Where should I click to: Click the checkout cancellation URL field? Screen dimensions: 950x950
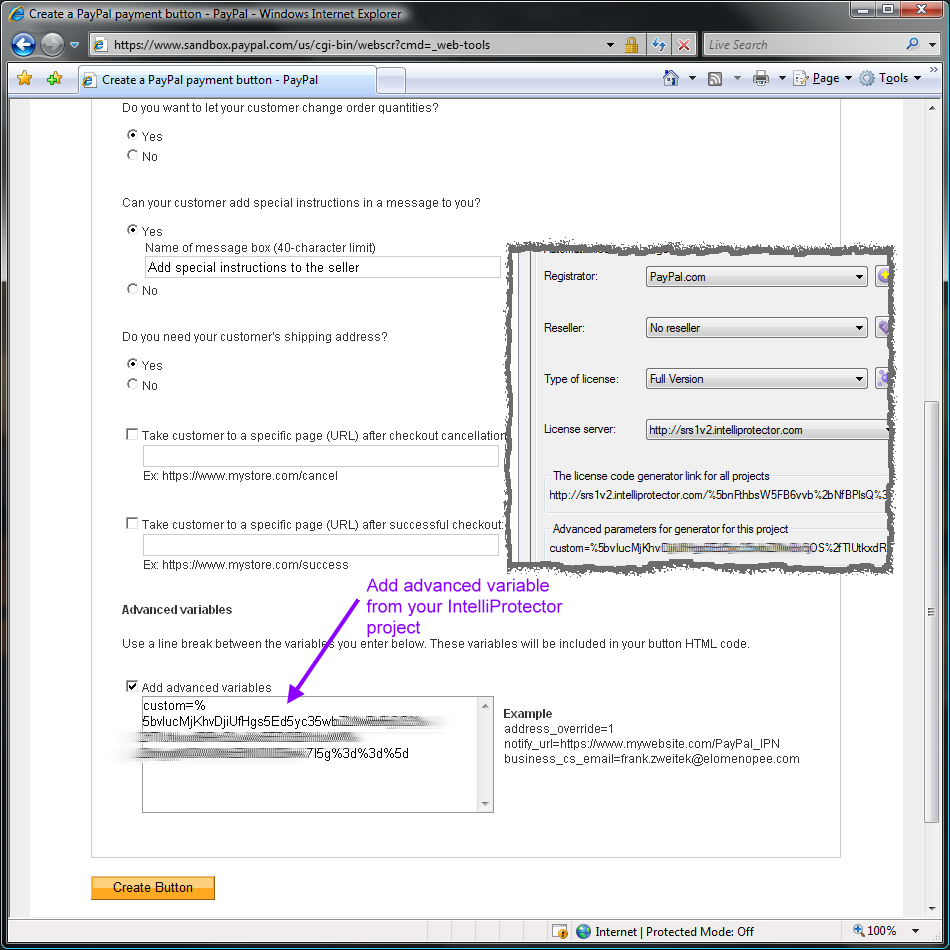tap(321, 456)
